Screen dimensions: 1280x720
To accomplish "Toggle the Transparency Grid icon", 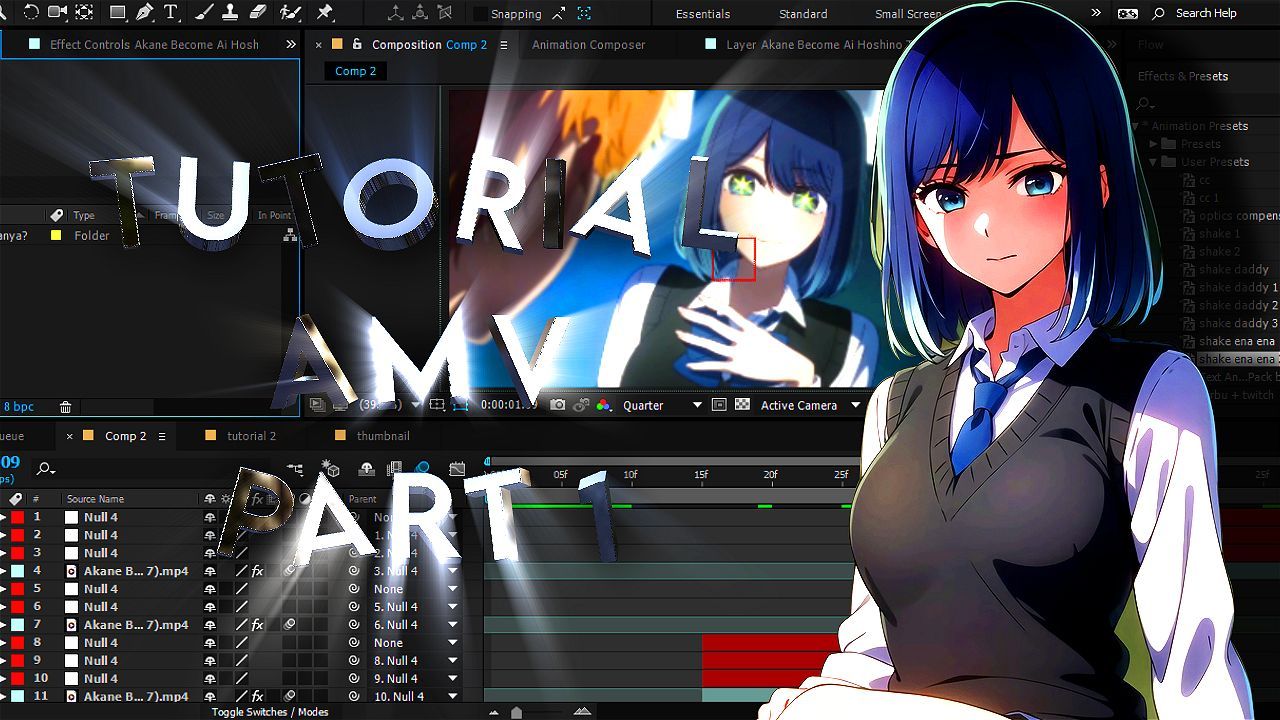I will point(742,405).
